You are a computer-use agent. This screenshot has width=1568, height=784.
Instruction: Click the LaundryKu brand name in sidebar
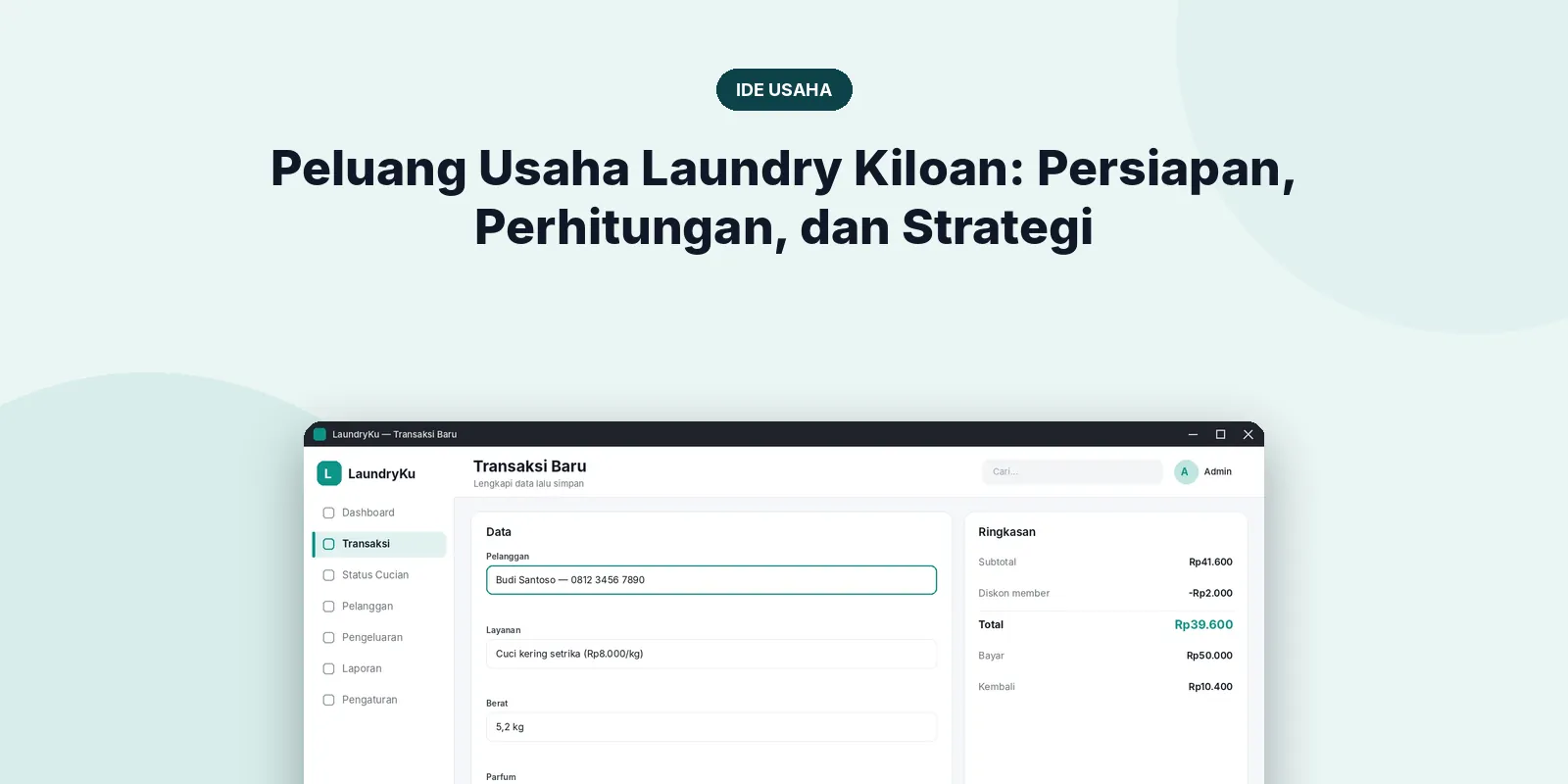[x=381, y=473]
